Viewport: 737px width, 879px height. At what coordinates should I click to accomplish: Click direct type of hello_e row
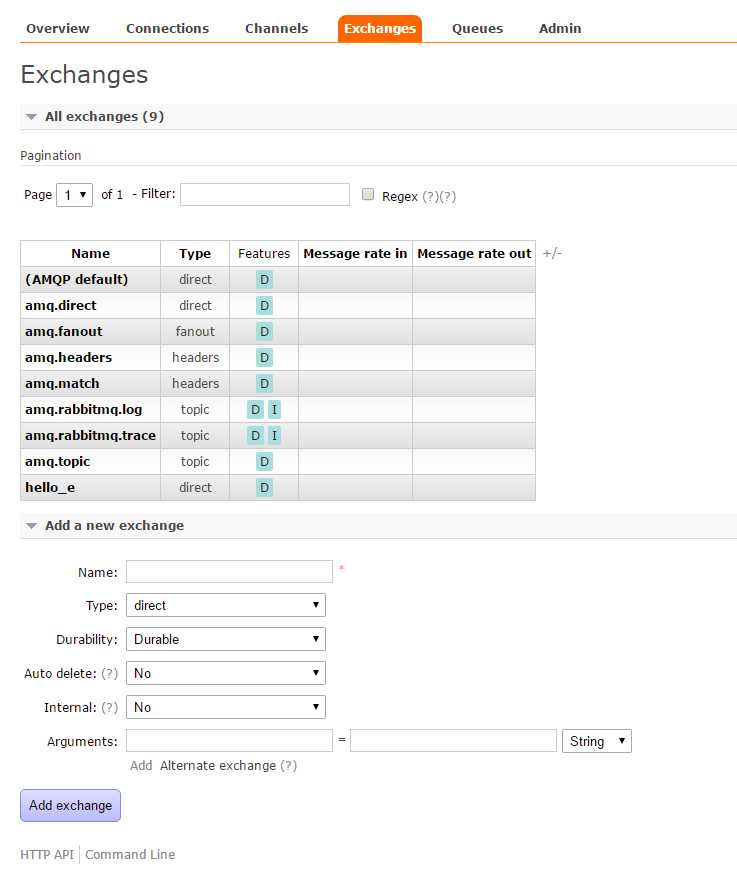pyautogui.click(x=195, y=487)
